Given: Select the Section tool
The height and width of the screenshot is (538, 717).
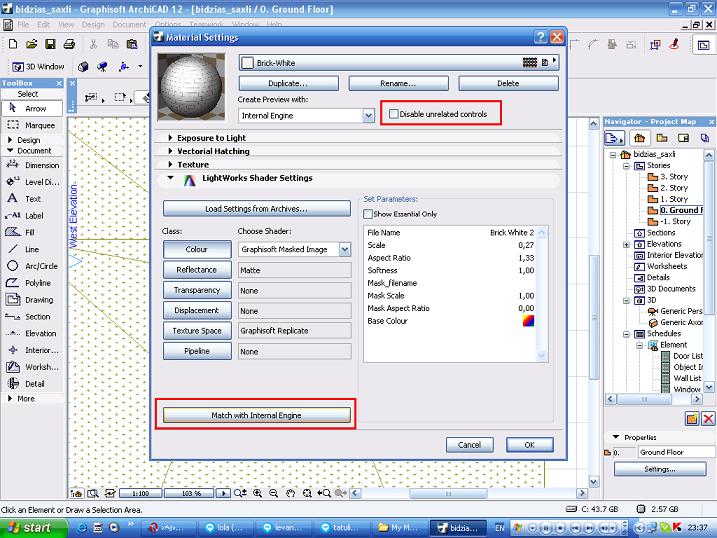Looking at the screenshot, I should pyautogui.click(x=33, y=317).
